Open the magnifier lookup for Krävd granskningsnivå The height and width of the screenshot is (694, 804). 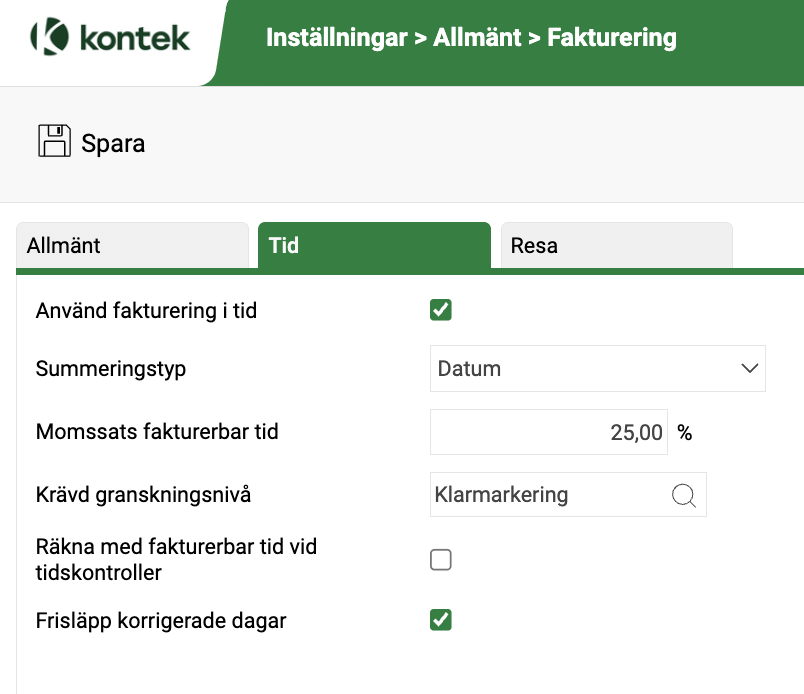[x=684, y=495]
